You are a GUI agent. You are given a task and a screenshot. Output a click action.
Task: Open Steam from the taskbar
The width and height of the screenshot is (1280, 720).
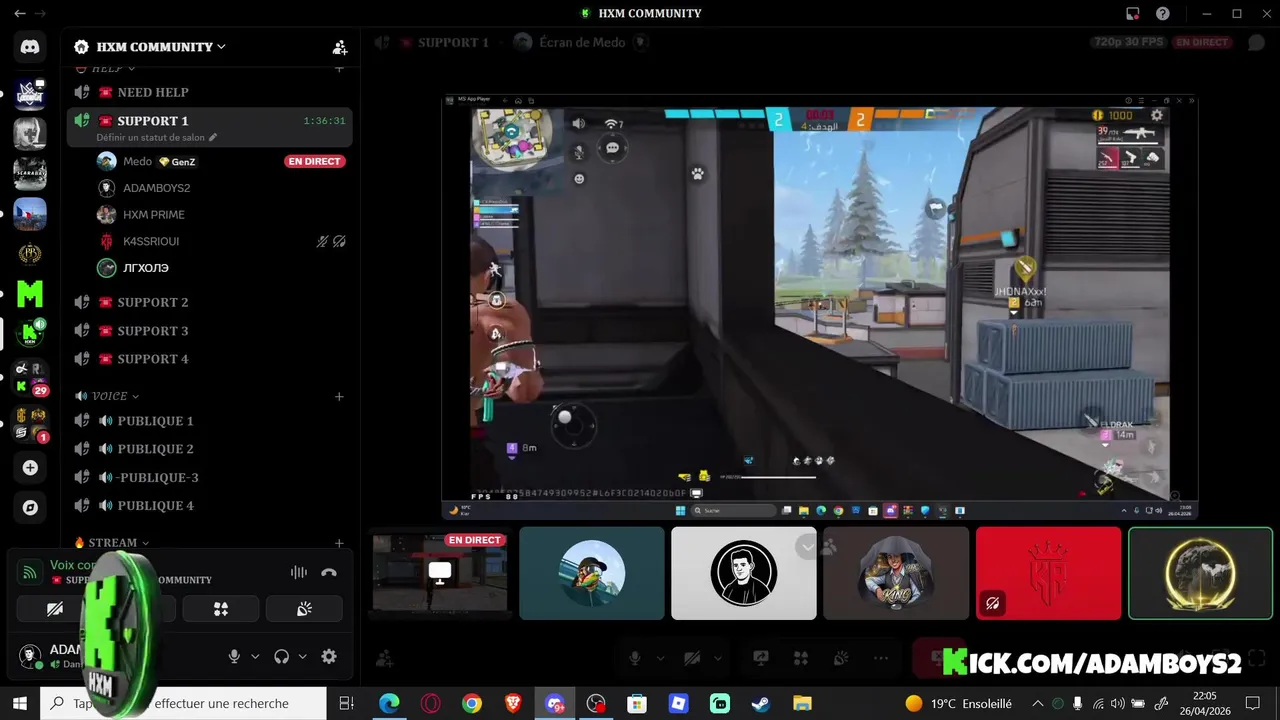point(761,704)
